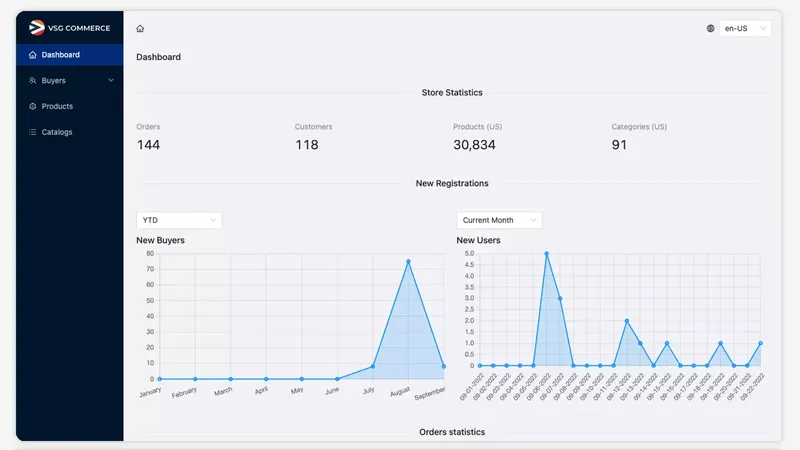Click the Products (US) count 30,834
Screen dimensions: 800x450
[475, 145]
